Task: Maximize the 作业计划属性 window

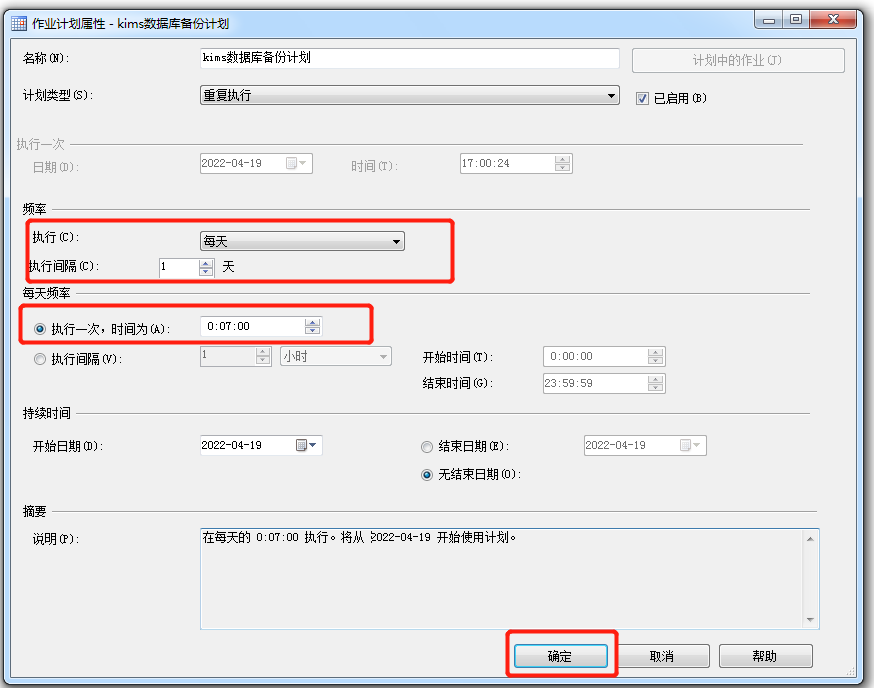Action: 796,20
